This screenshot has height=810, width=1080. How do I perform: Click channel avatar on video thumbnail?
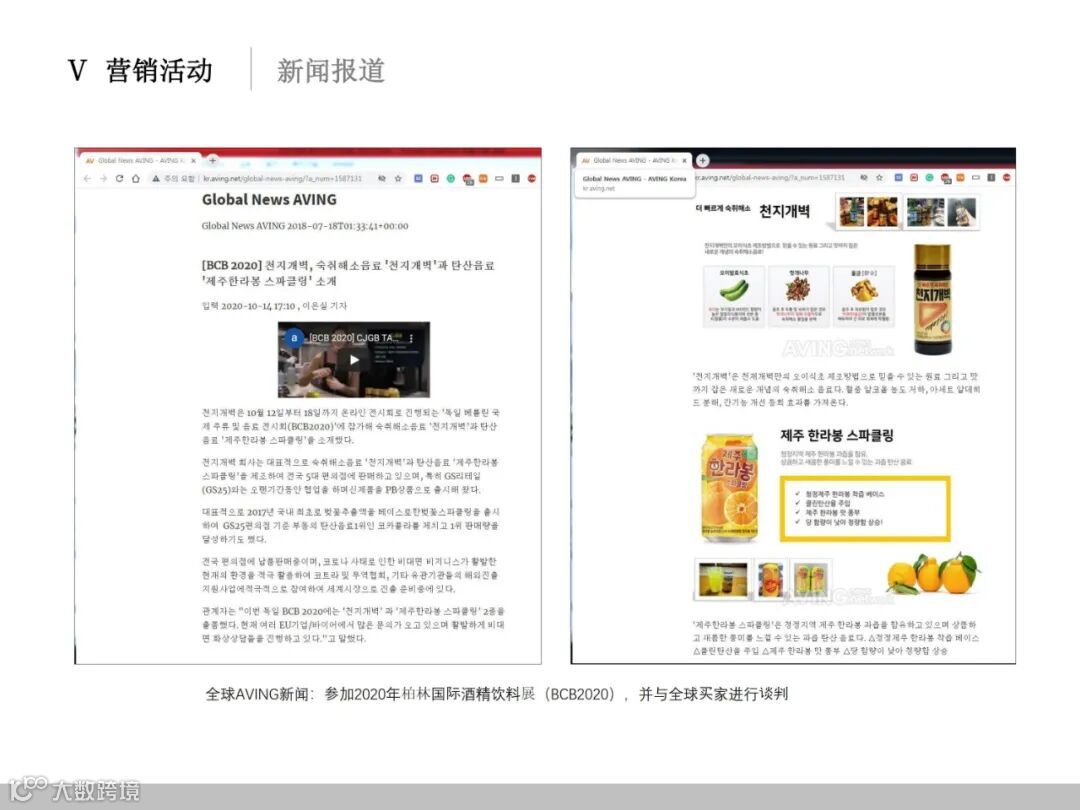[294, 338]
